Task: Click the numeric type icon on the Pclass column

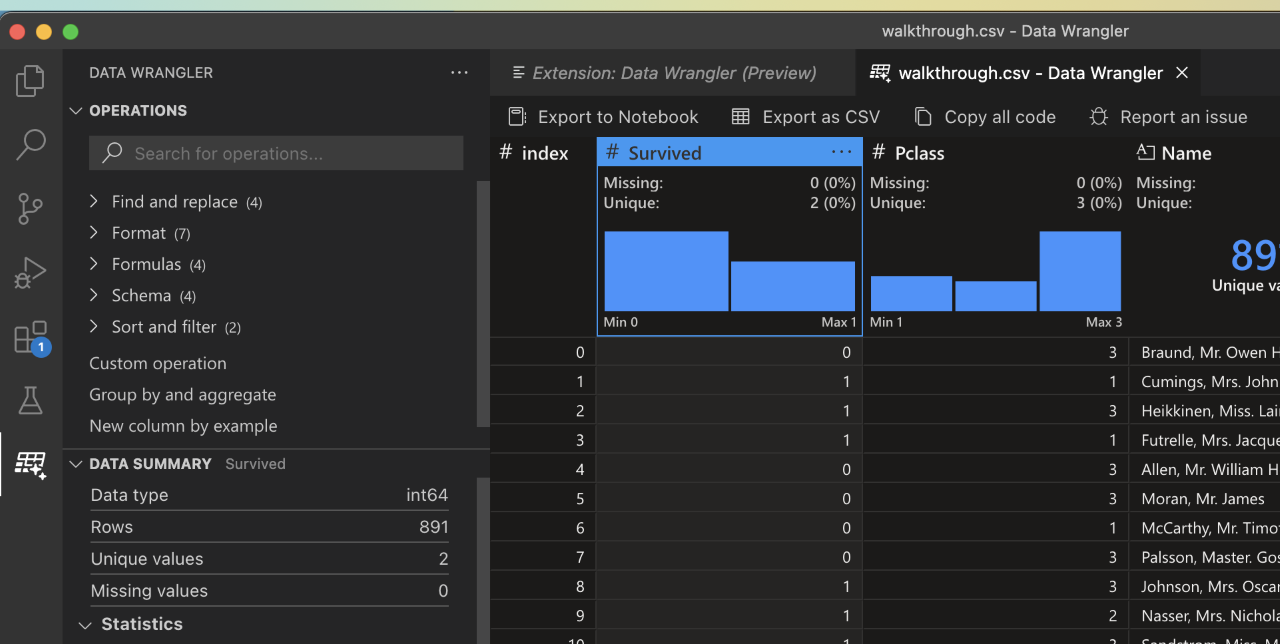Action: coord(878,152)
